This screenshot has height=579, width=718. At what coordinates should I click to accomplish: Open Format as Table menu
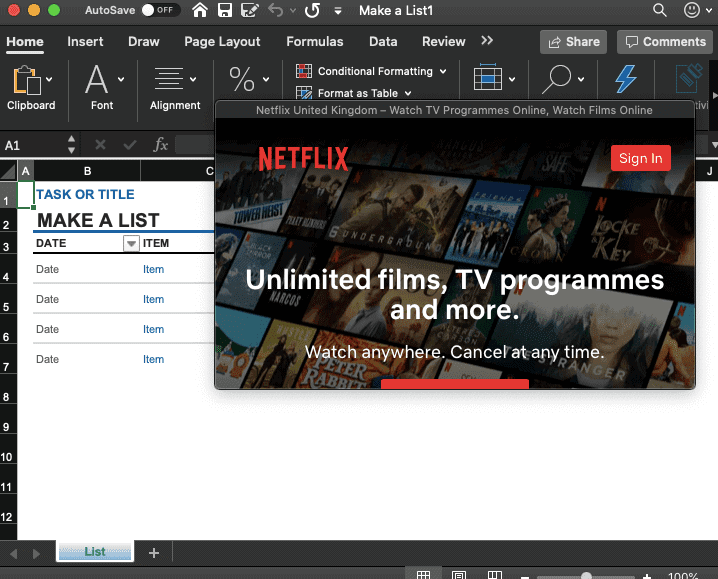point(354,93)
